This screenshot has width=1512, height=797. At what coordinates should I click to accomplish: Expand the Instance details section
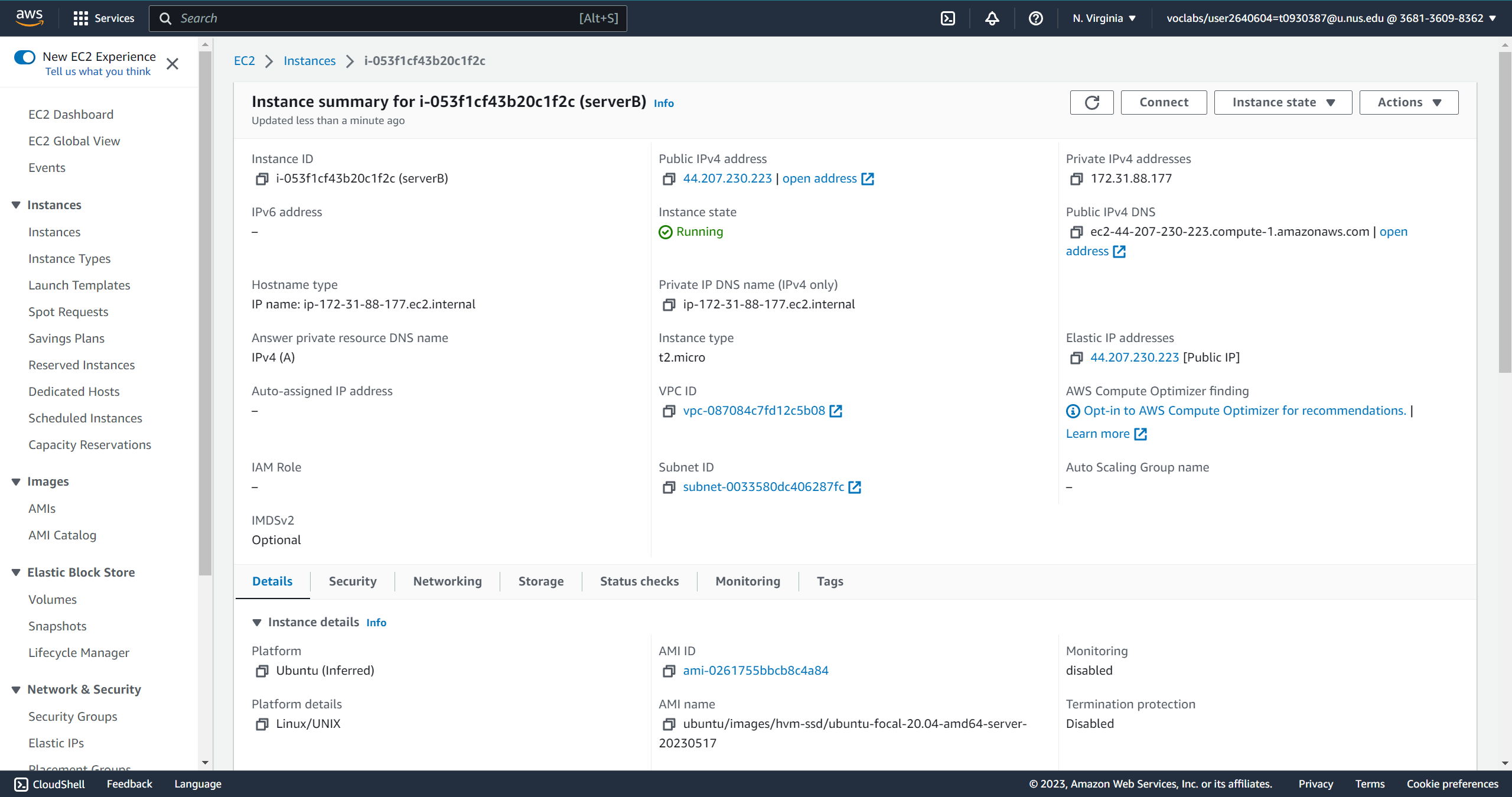pos(259,622)
